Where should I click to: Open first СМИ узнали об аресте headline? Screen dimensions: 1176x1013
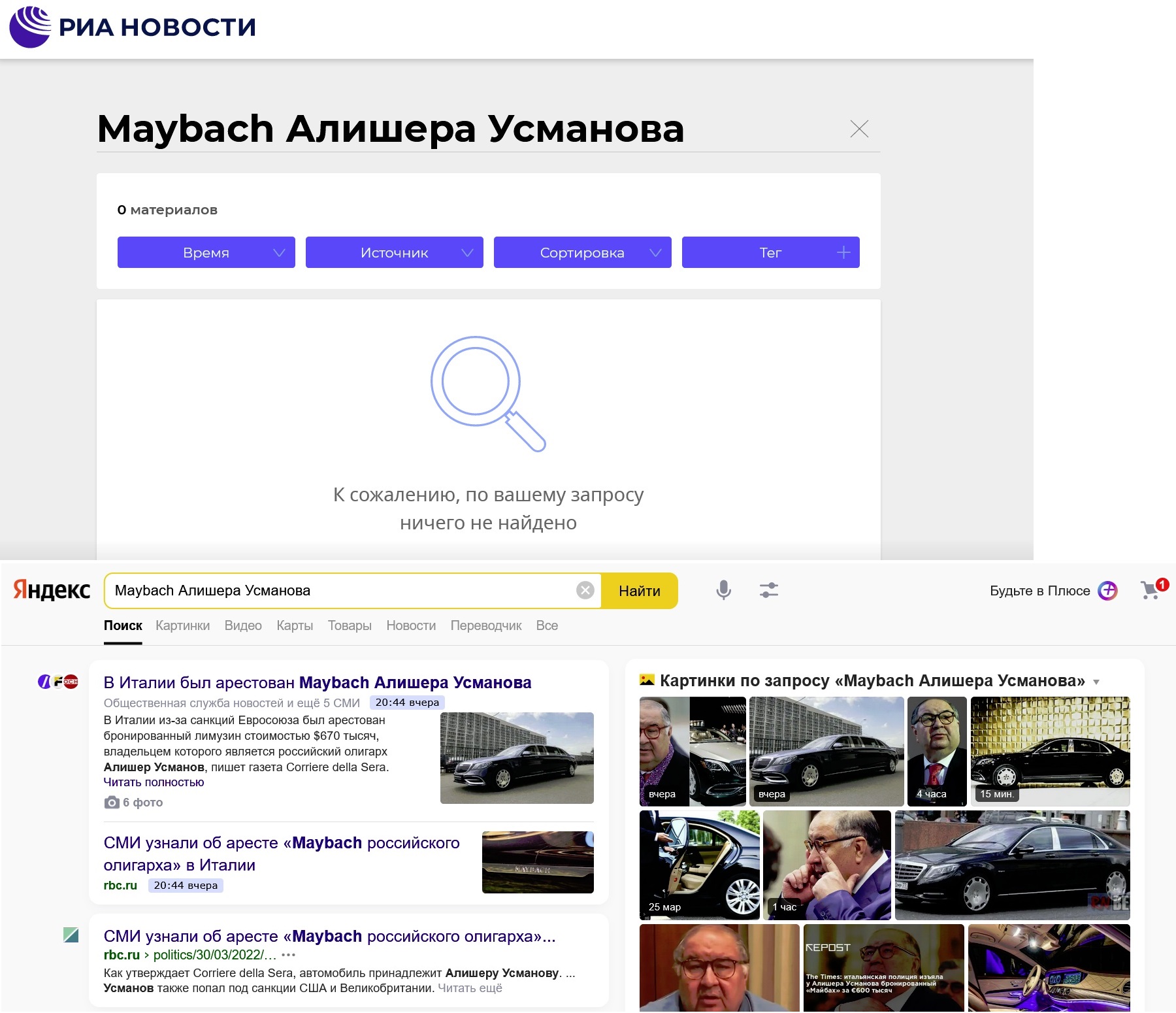282,854
